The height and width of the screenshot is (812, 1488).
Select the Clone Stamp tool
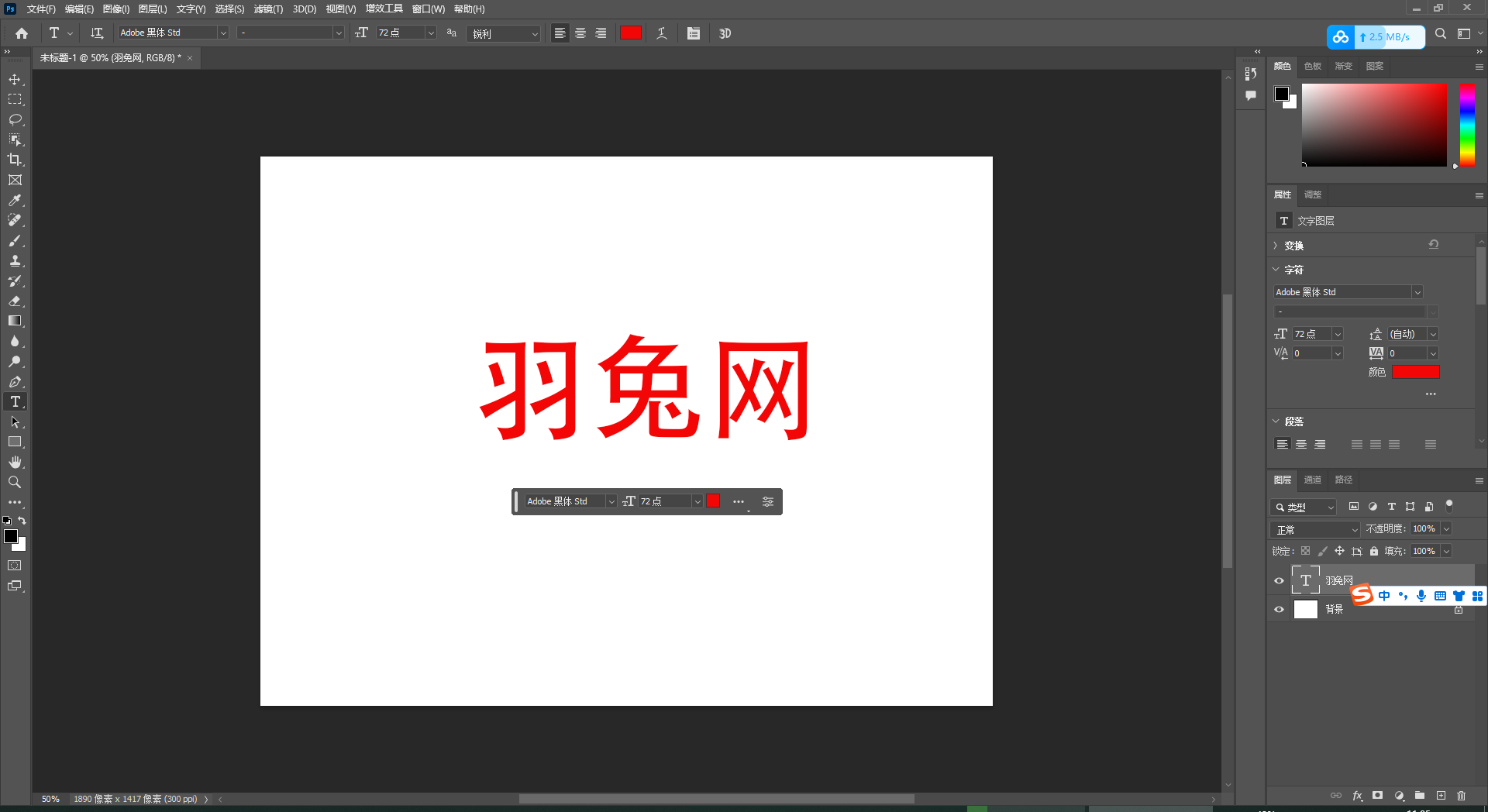[15, 260]
